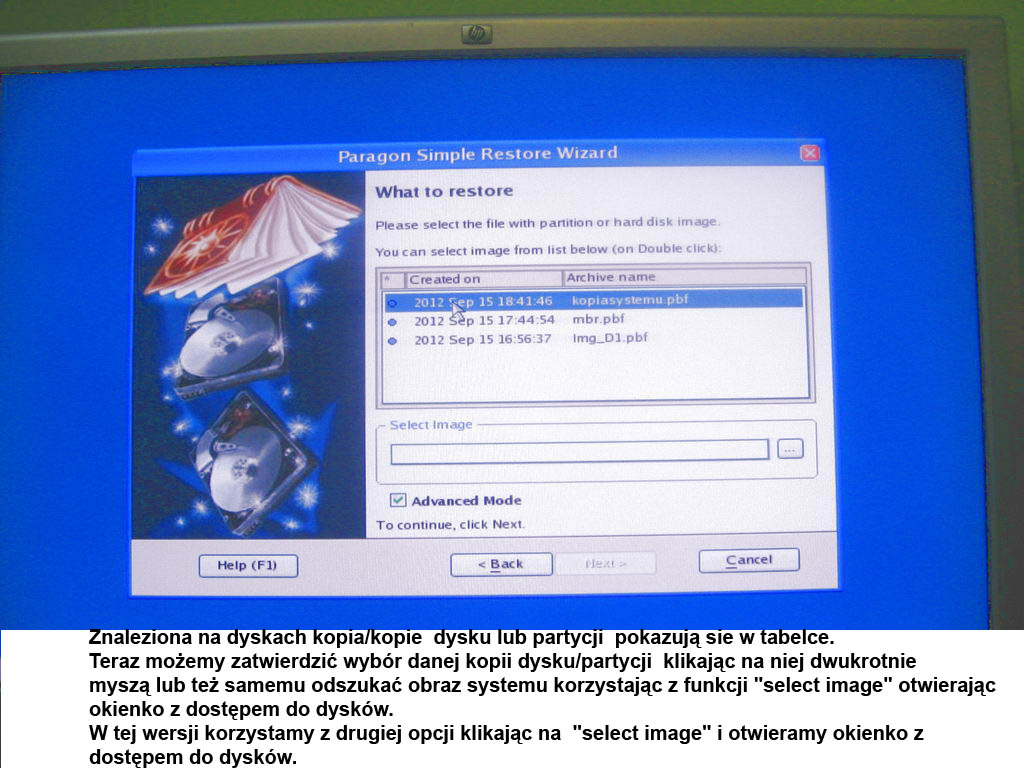Focus the Select Image path field
The height and width of the screenshot is (768, 1024).
(x=579, y=451)
